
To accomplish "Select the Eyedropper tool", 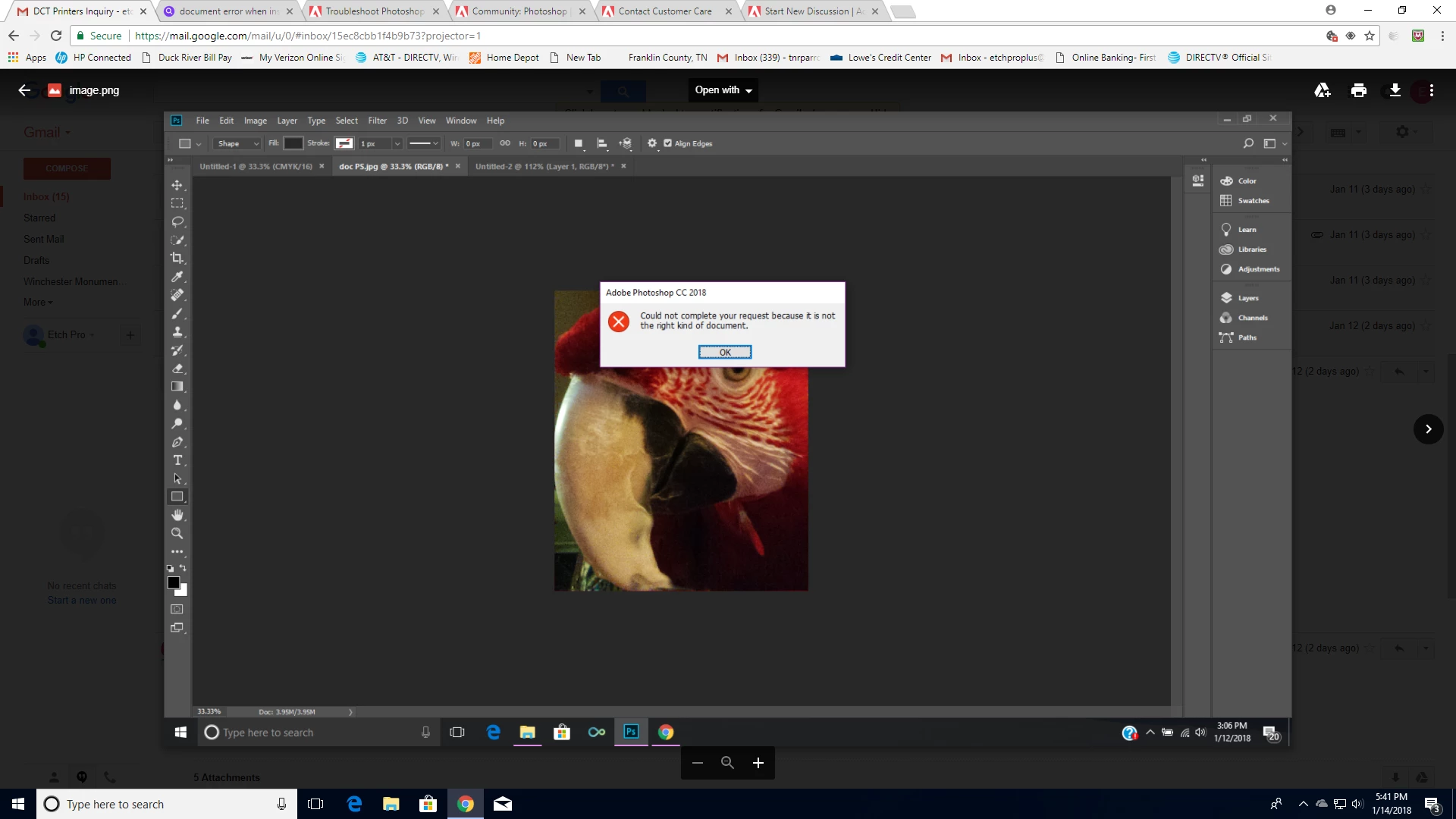I will point(177,277).
